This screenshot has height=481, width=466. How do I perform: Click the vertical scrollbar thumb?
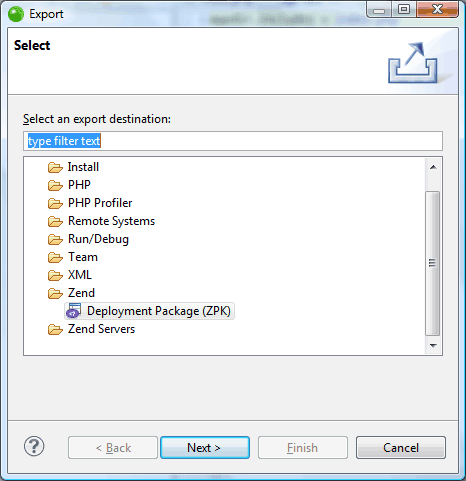click(433, 263)
